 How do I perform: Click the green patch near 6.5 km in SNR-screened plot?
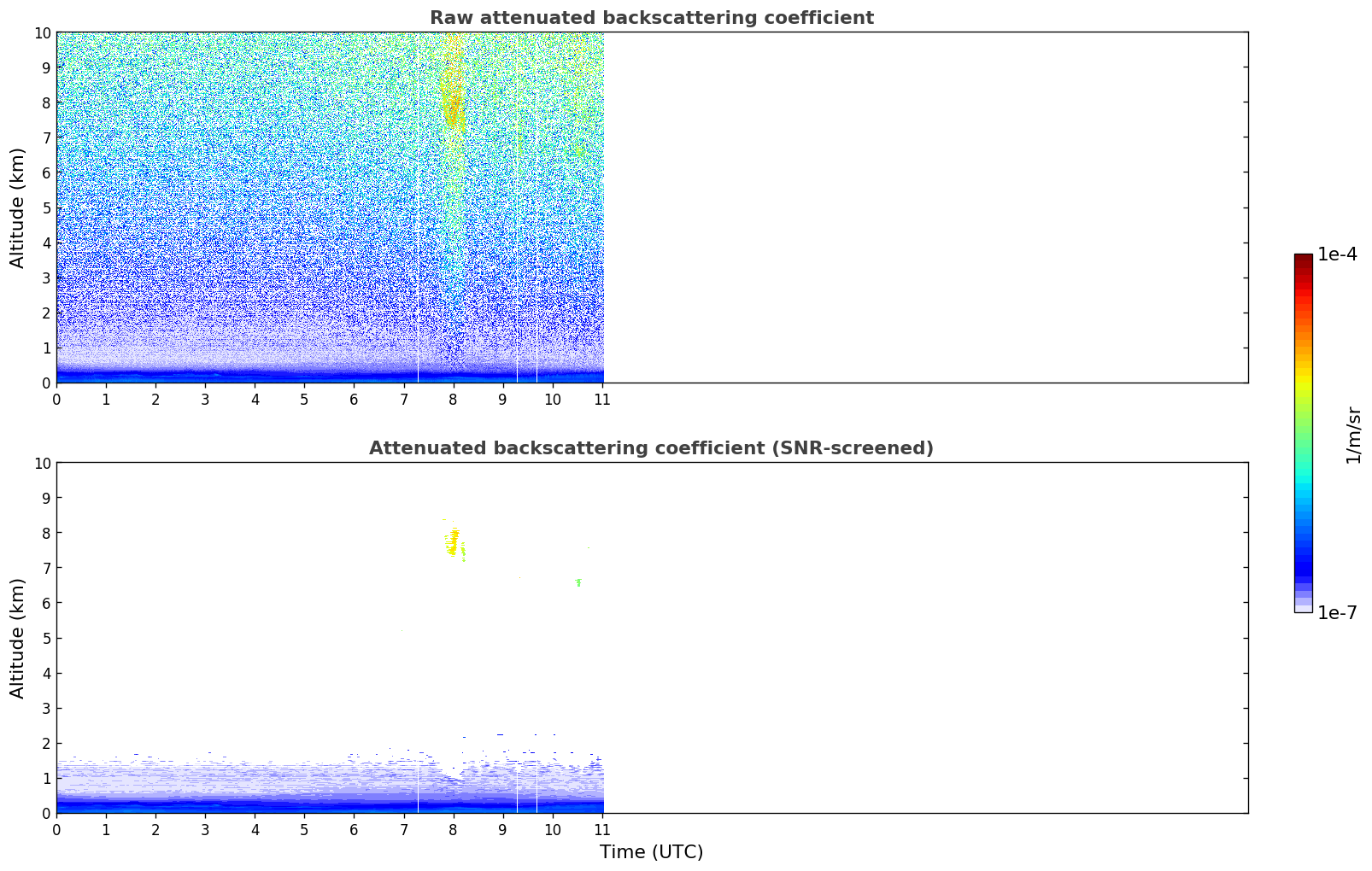[578, 582]
